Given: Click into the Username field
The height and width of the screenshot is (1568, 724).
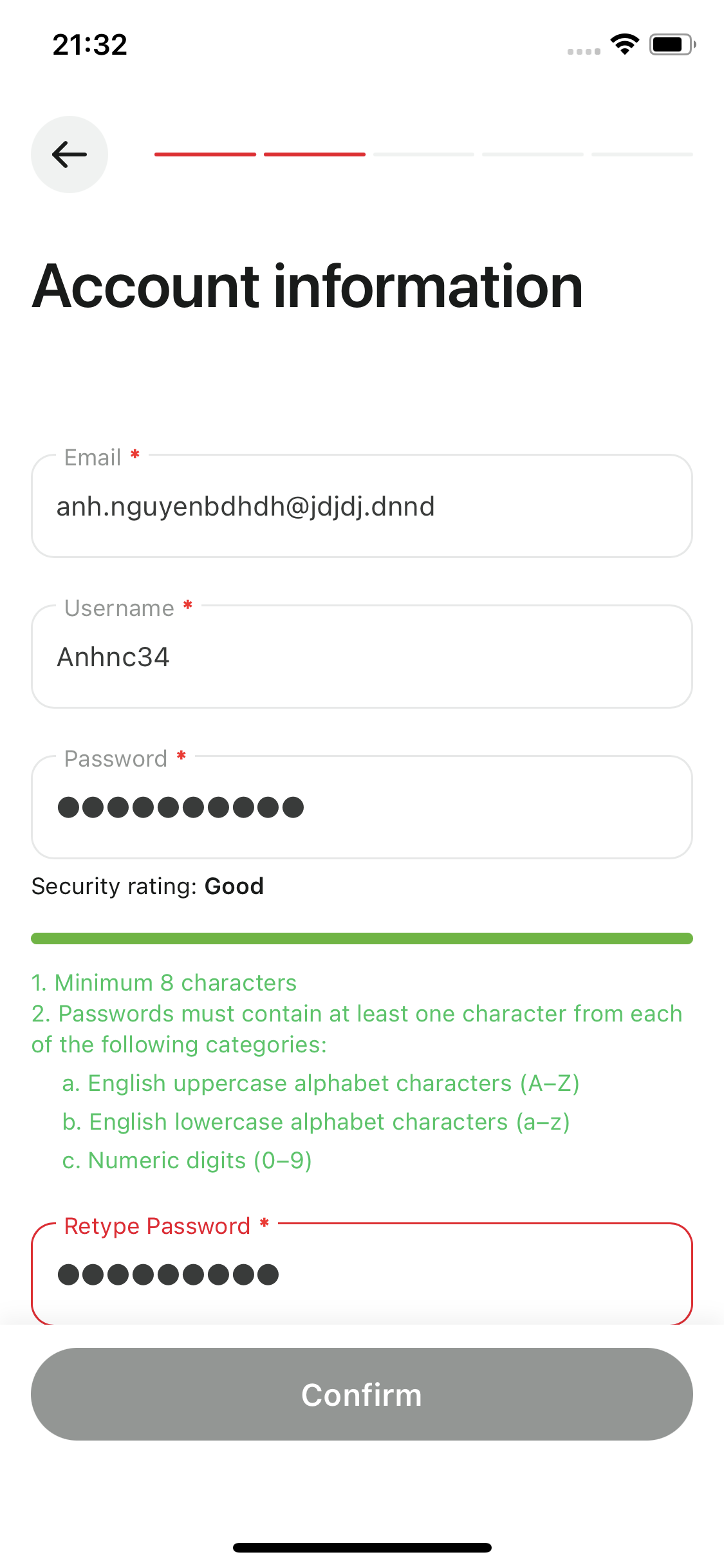Looking at the screenshot, I should 362,657.
